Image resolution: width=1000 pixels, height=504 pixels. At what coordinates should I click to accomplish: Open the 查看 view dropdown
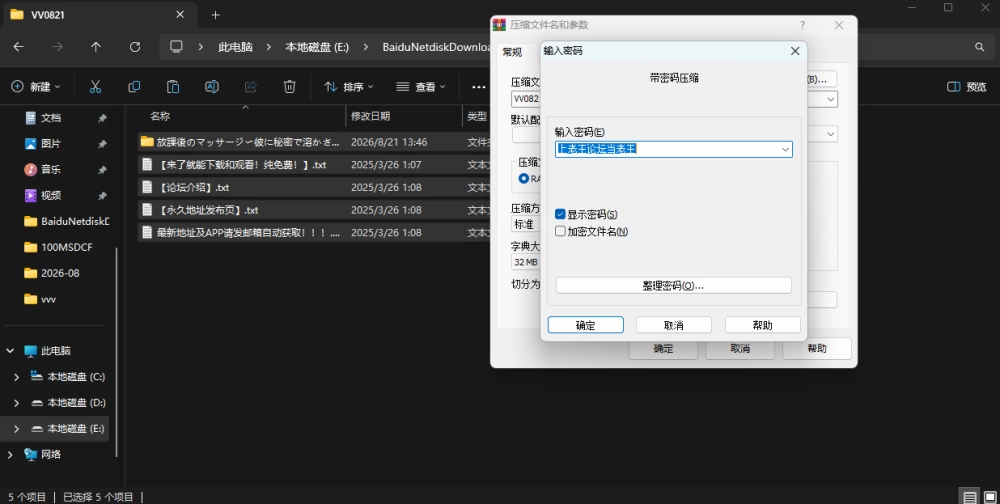coord(421,87)
